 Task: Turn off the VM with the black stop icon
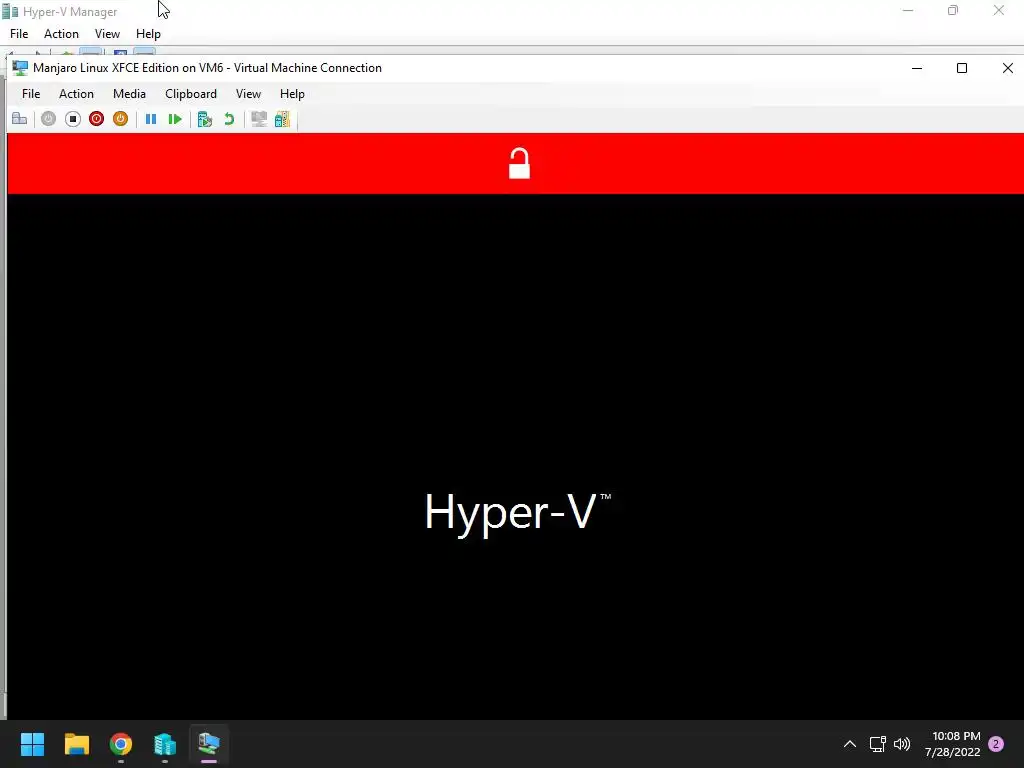click(x=72, y=119)
